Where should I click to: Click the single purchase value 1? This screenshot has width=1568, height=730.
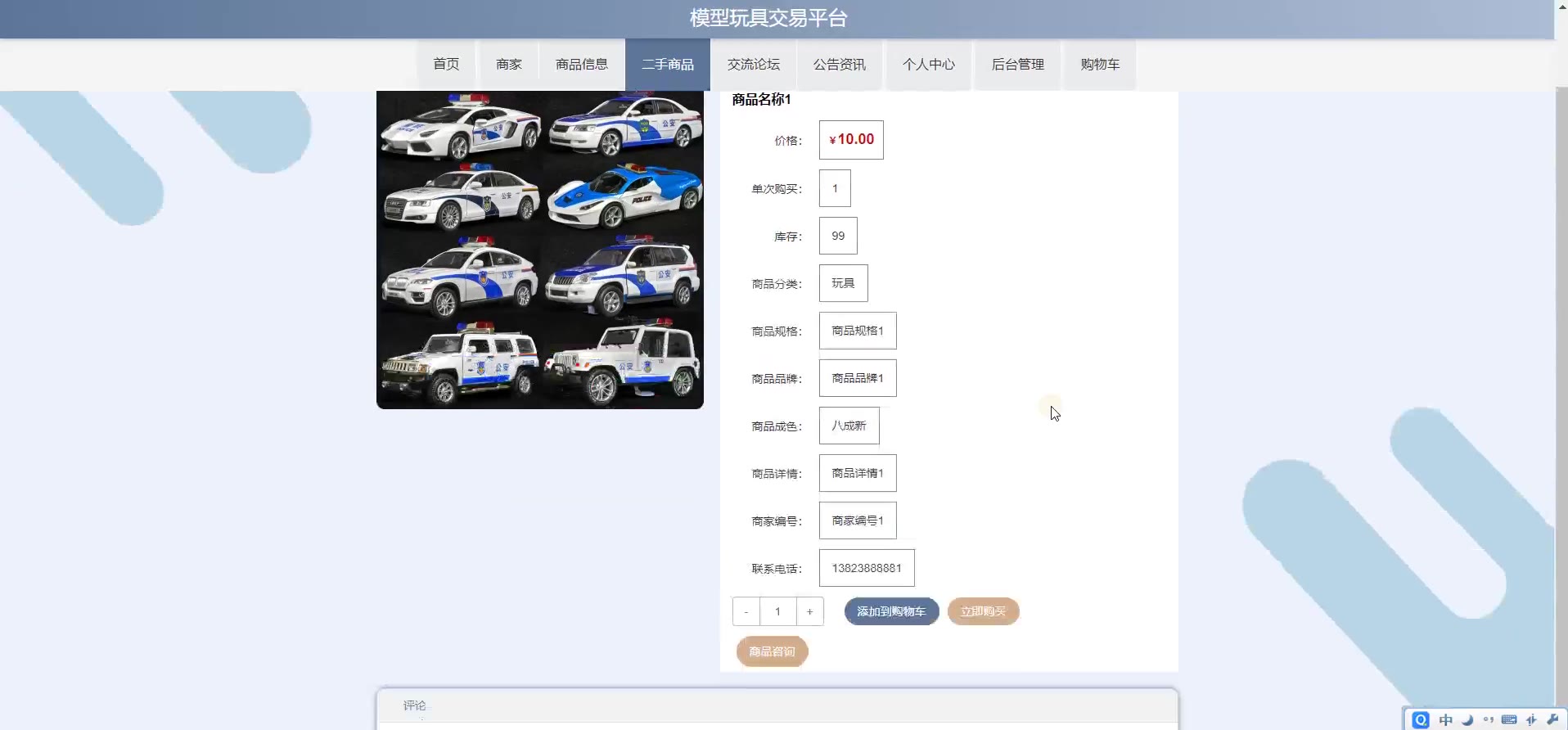pos(835,188)
